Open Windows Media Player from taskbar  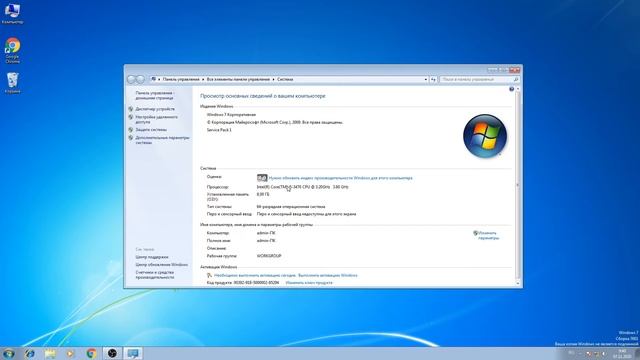click(x=71, y=353)
